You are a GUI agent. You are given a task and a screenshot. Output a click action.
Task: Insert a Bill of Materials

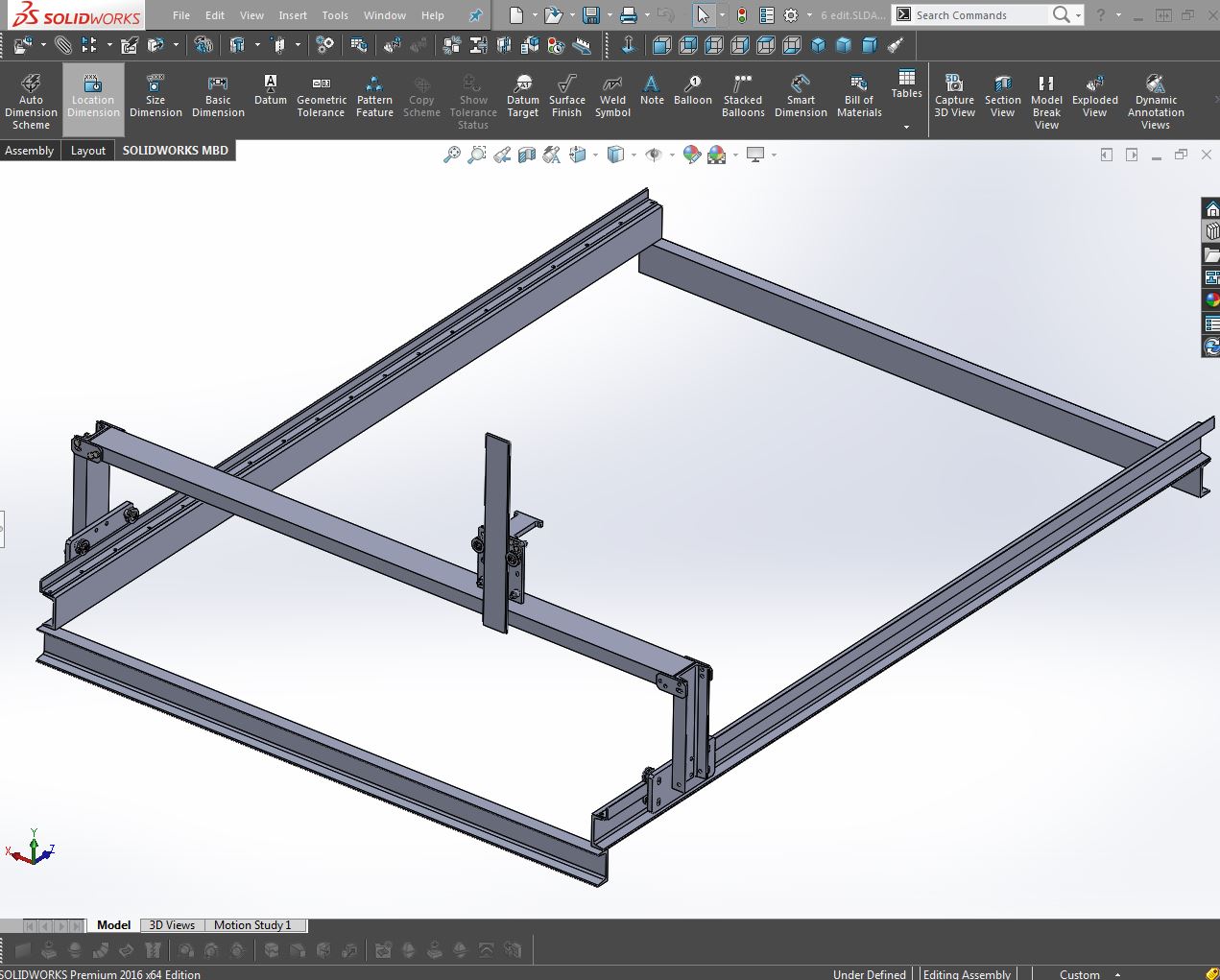pos(859,96)
